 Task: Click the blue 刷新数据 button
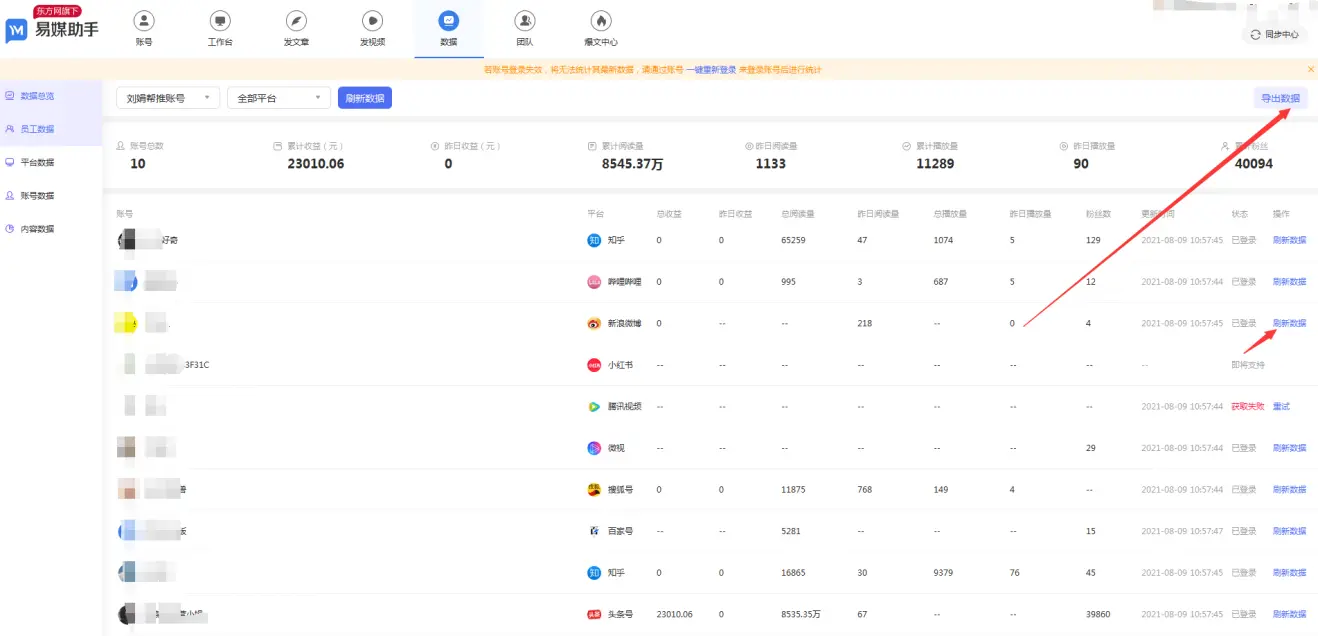(365, 98)
